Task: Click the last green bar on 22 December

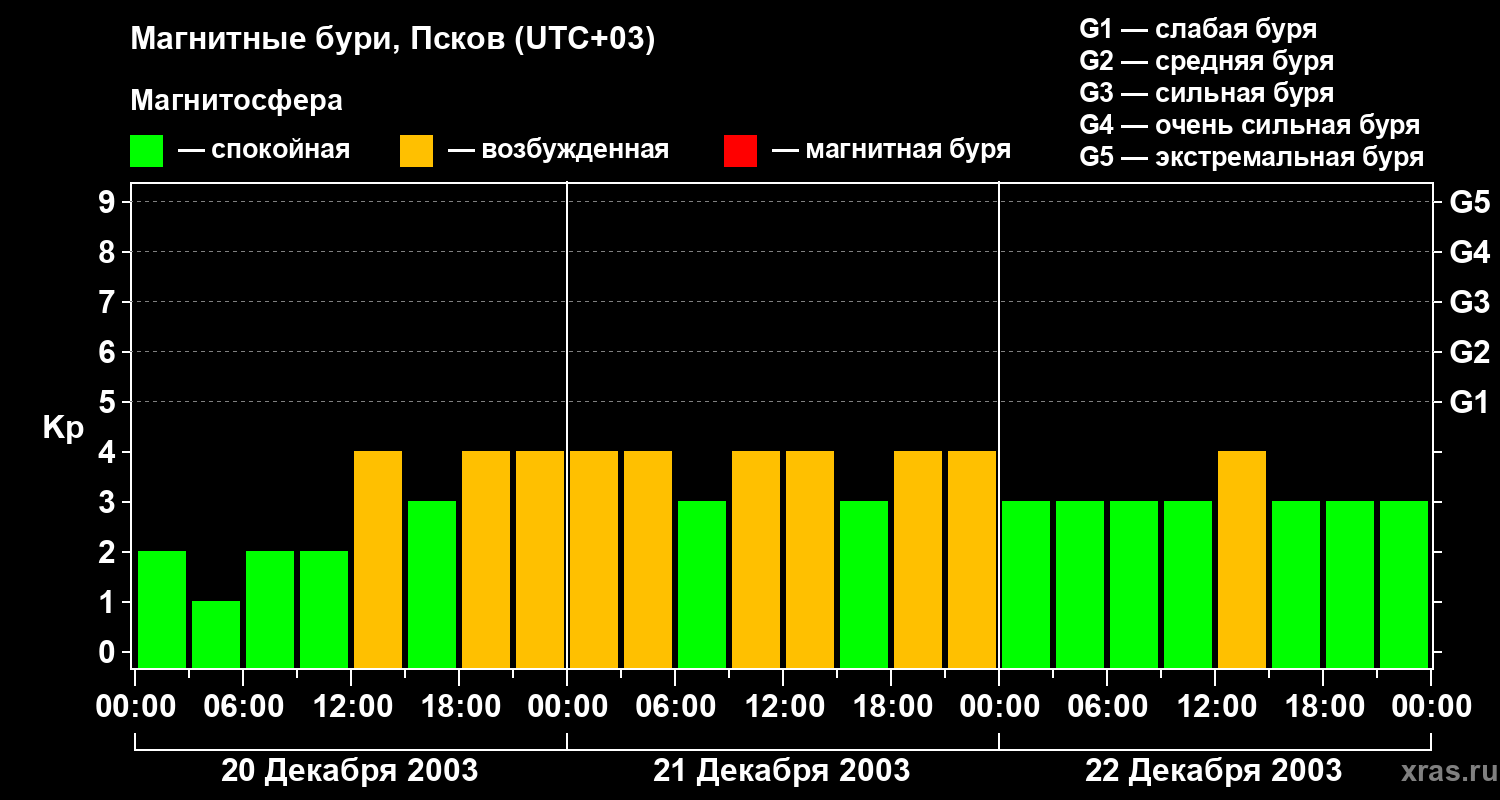Action: tap(1404, 584)
